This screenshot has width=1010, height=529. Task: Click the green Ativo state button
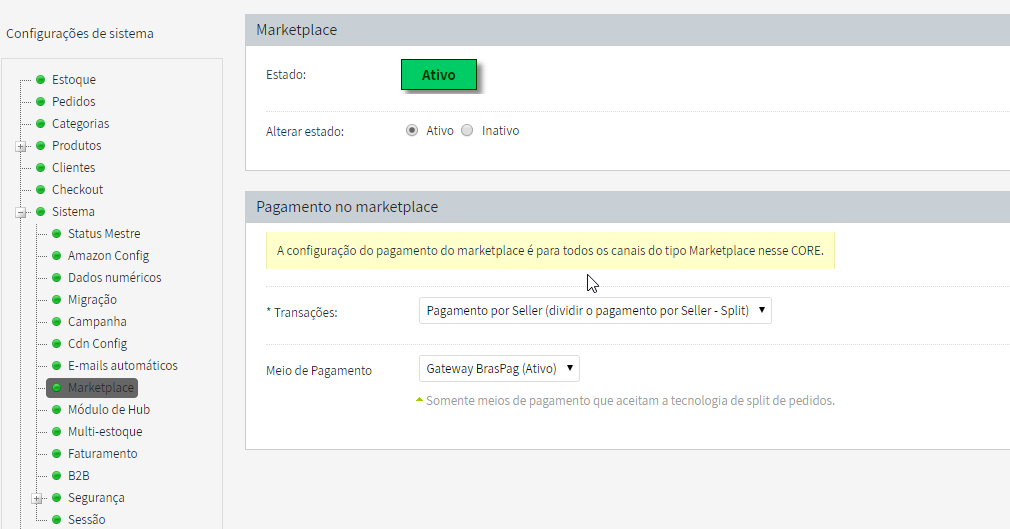[439, 75]
